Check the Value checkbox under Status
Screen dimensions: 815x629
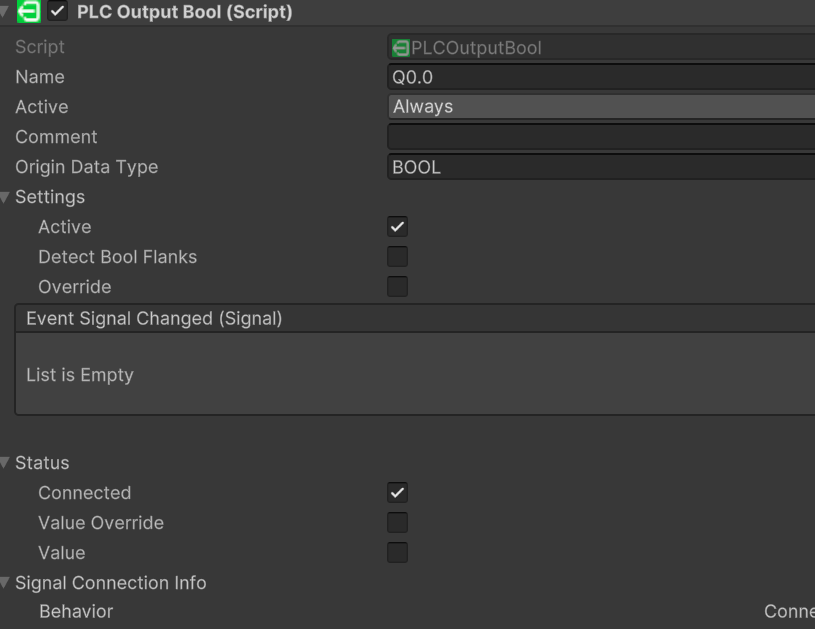click(x=397, y=553)
